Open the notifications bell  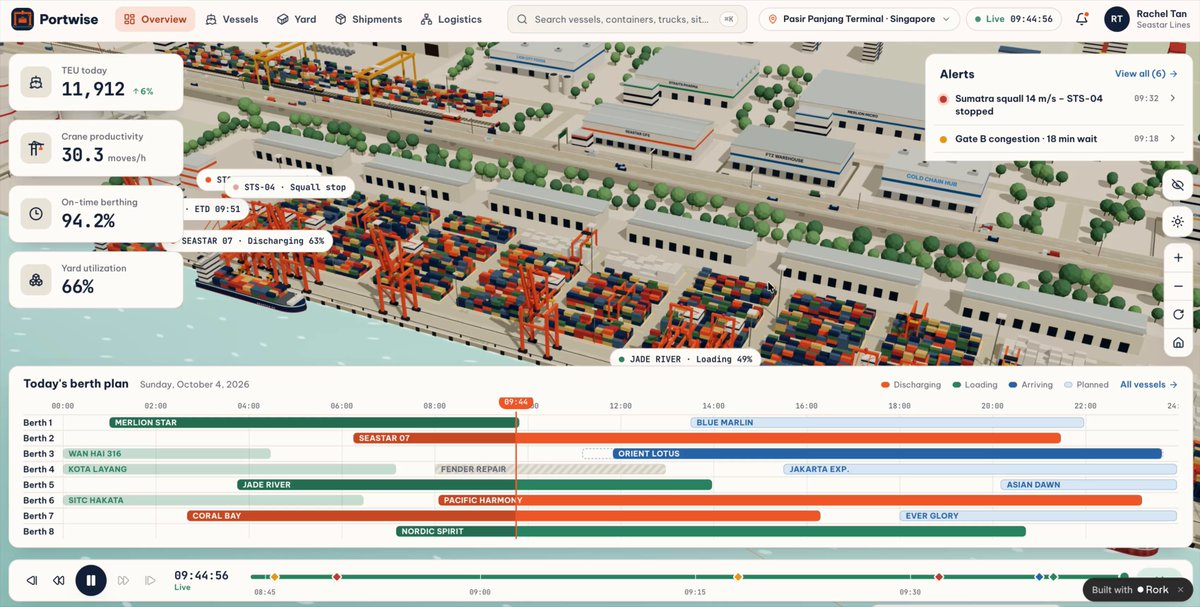coord(1082,19)
